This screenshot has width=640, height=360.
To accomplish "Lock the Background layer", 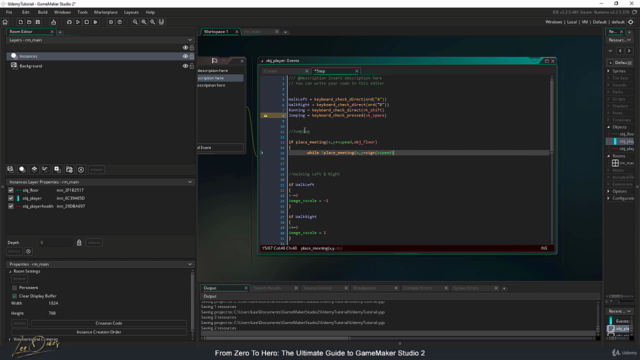I will [192, 66].
